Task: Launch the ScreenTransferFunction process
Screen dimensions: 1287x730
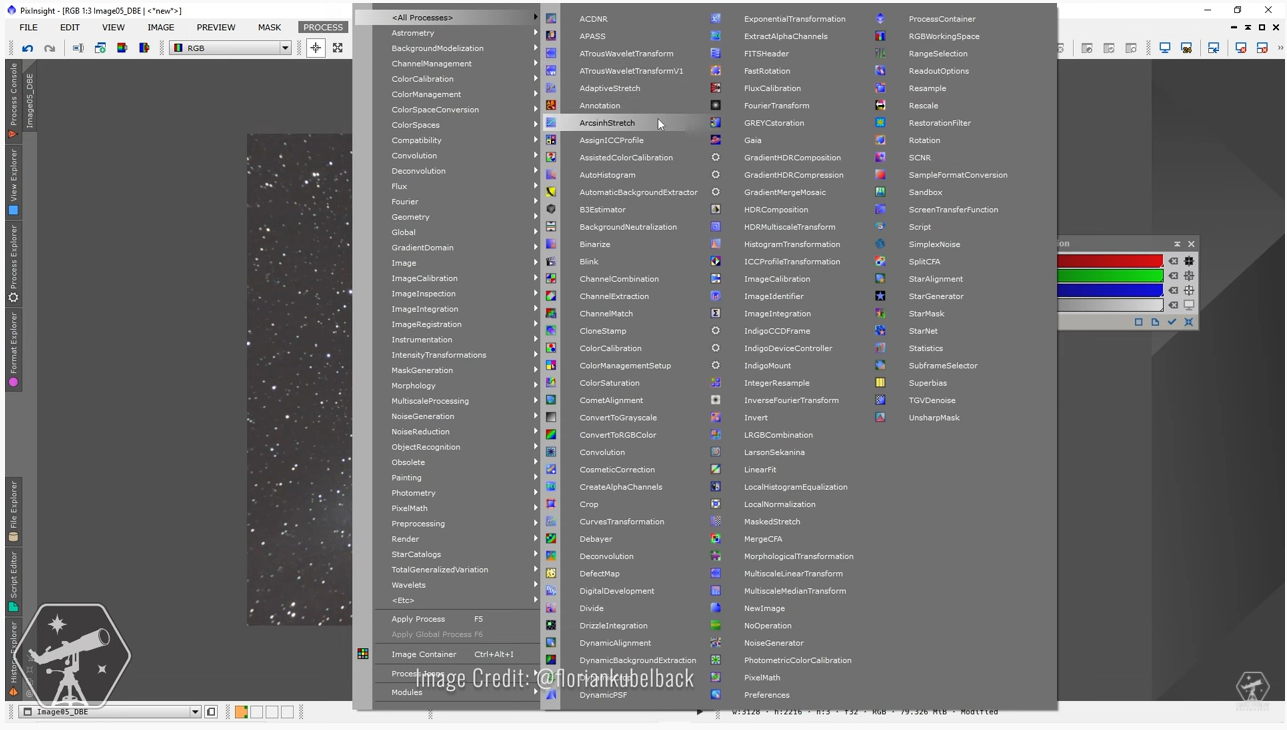Action: [953, 210]
